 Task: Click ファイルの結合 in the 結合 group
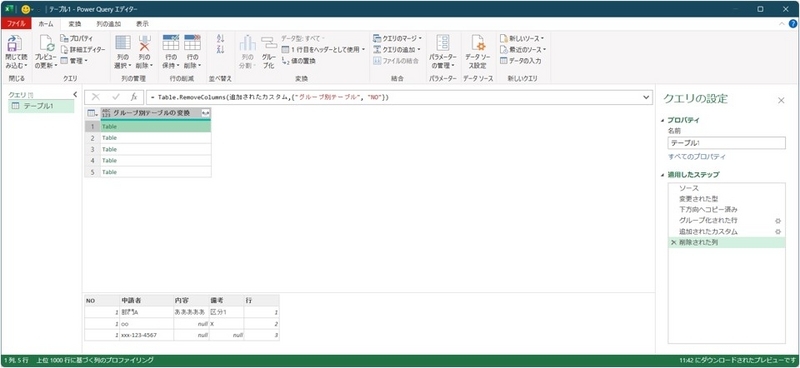(x=396, y=61)
